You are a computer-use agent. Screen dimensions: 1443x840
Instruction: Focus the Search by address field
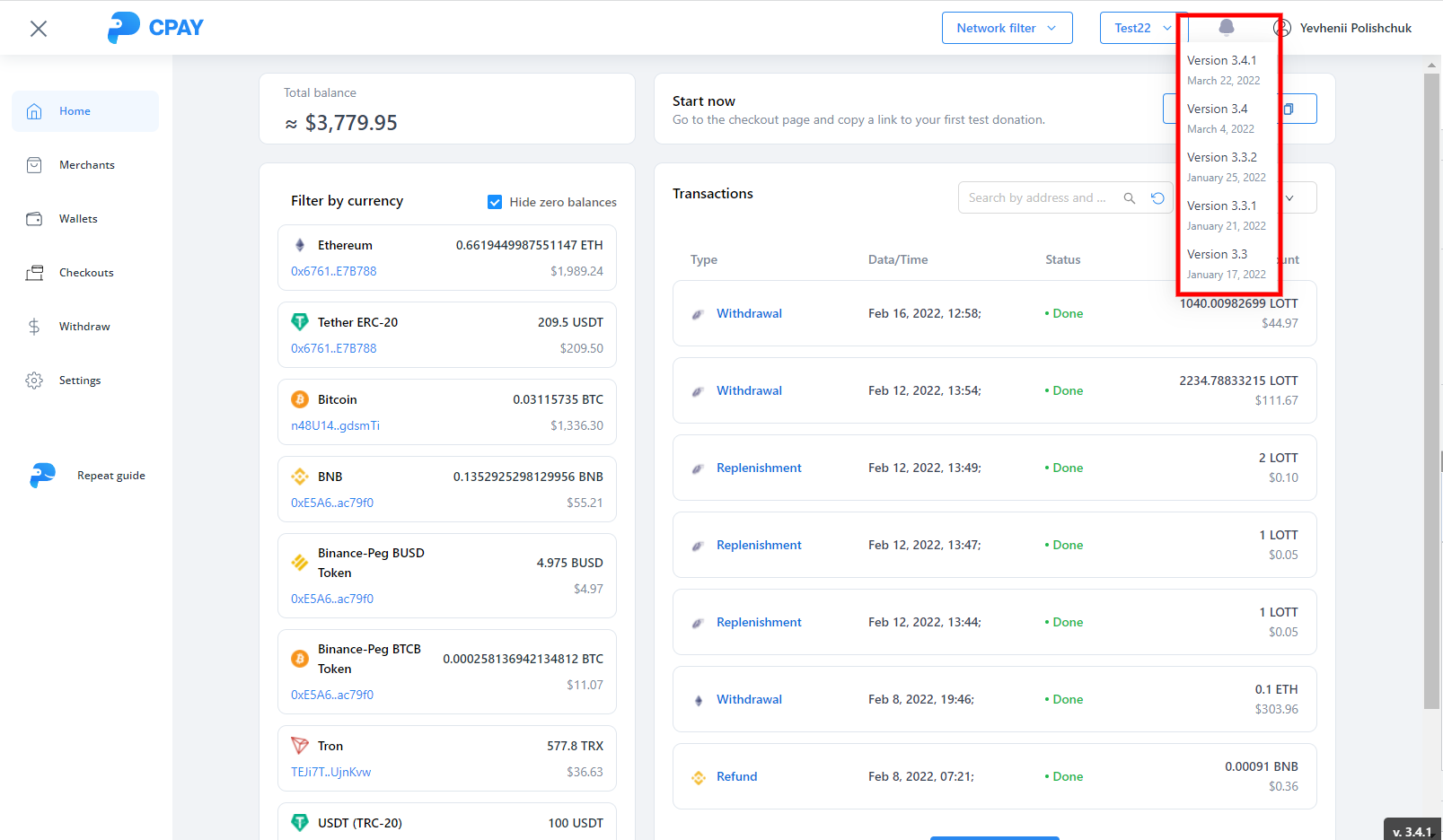click(x=1037, y=198)
